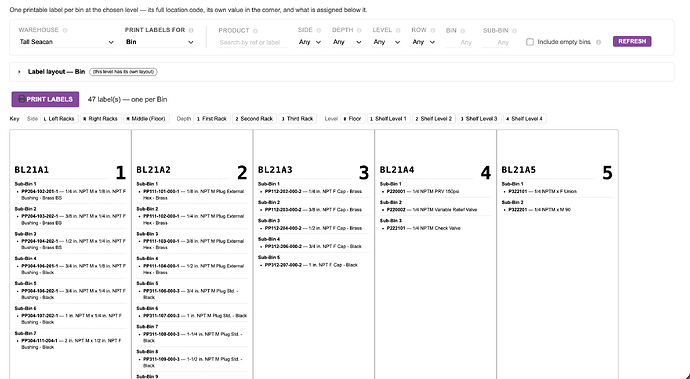690x379 pixels.
Task: Click the BL21A2 location code
Action: pyautogui.click(x=154, y=170)
